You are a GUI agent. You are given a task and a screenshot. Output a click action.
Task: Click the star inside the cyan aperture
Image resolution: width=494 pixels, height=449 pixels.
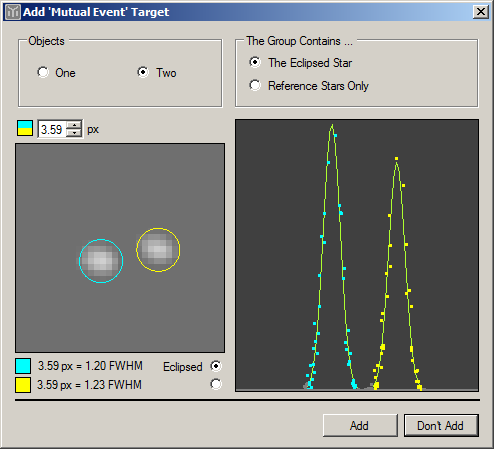(x=101, y=261)
